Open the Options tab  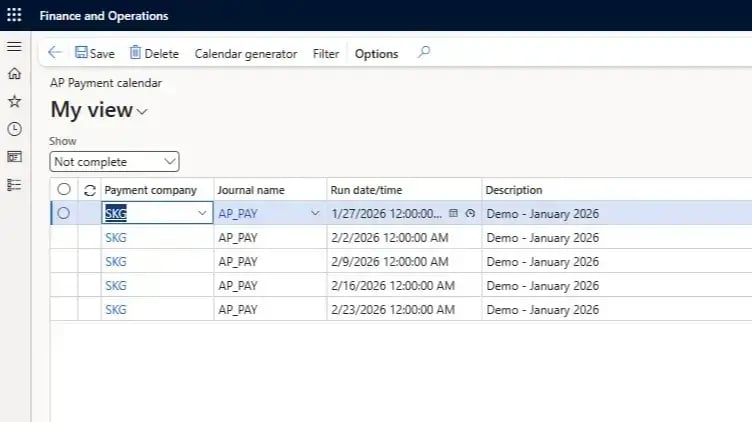pos(376,54)
